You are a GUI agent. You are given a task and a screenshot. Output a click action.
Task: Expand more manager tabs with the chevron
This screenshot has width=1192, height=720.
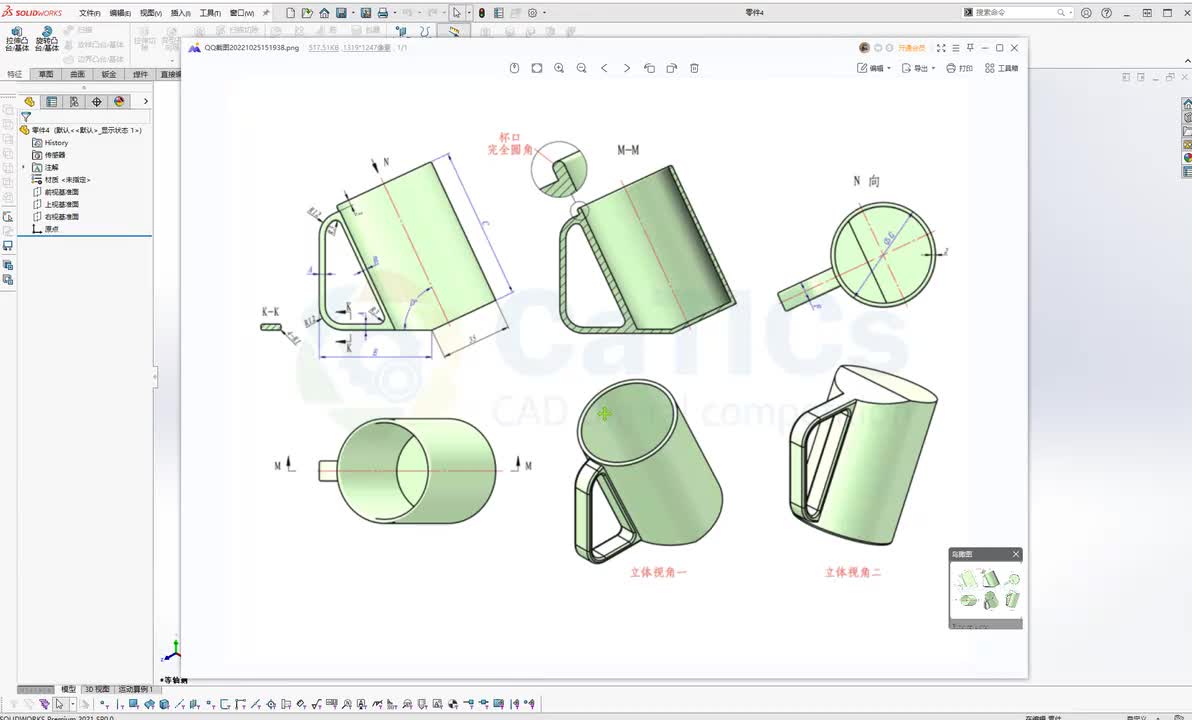(145, 101)
